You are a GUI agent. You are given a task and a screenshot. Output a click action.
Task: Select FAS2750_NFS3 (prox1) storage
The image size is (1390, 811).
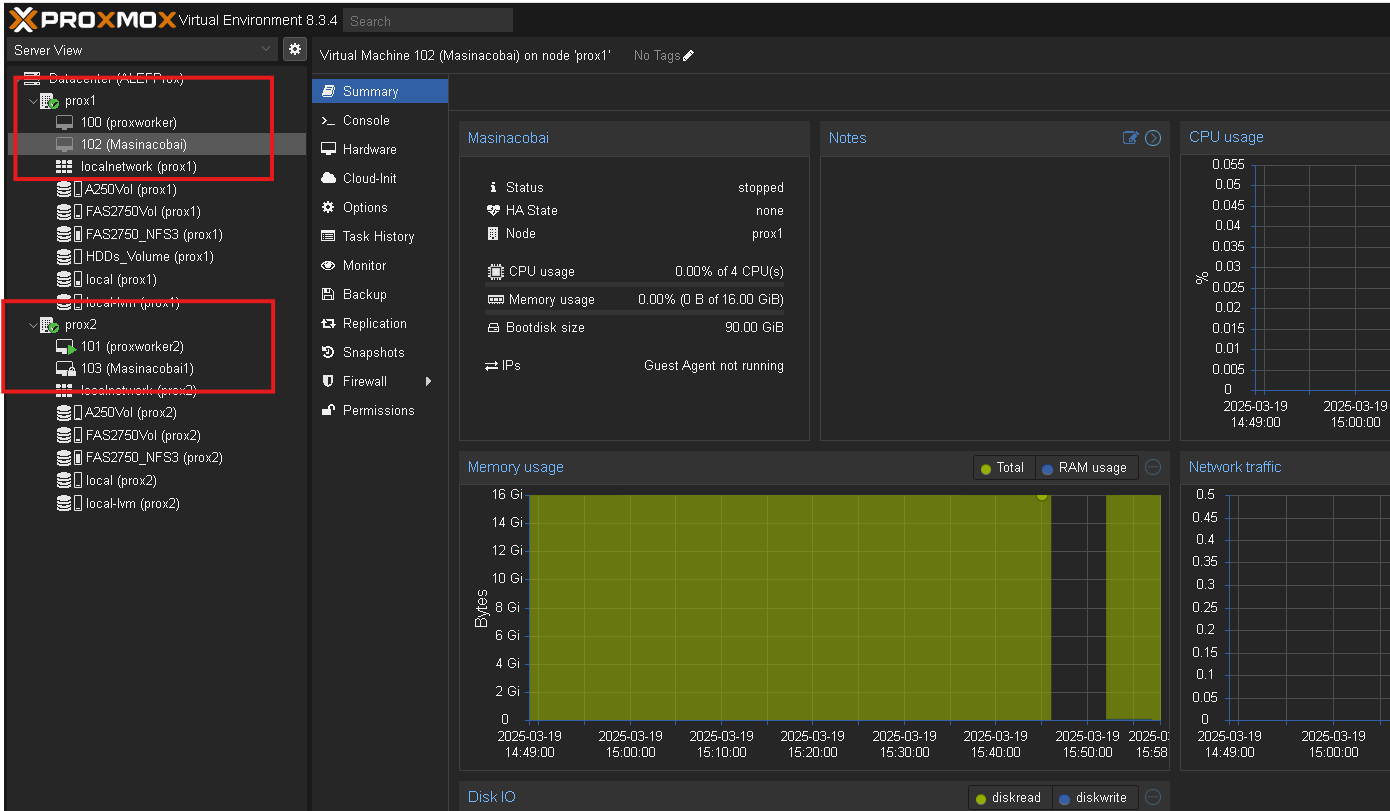[x=154, y=235]
